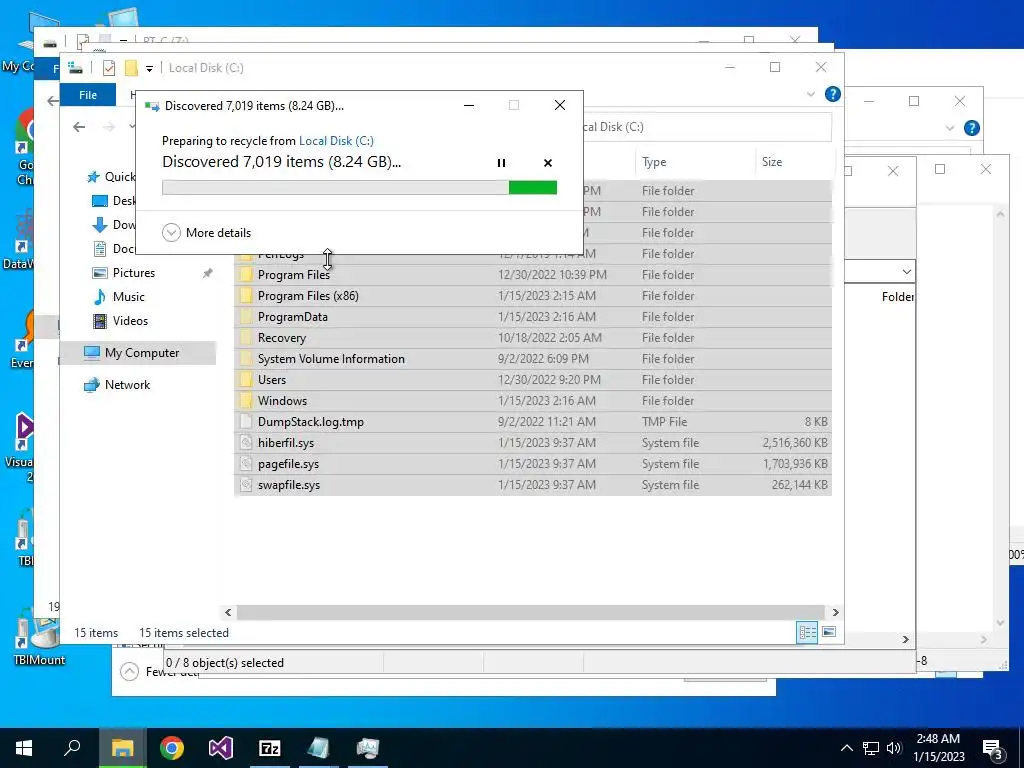Click the My Computer monitor icon
This screenshot has width=1024, height=768.
click(92, 353)
